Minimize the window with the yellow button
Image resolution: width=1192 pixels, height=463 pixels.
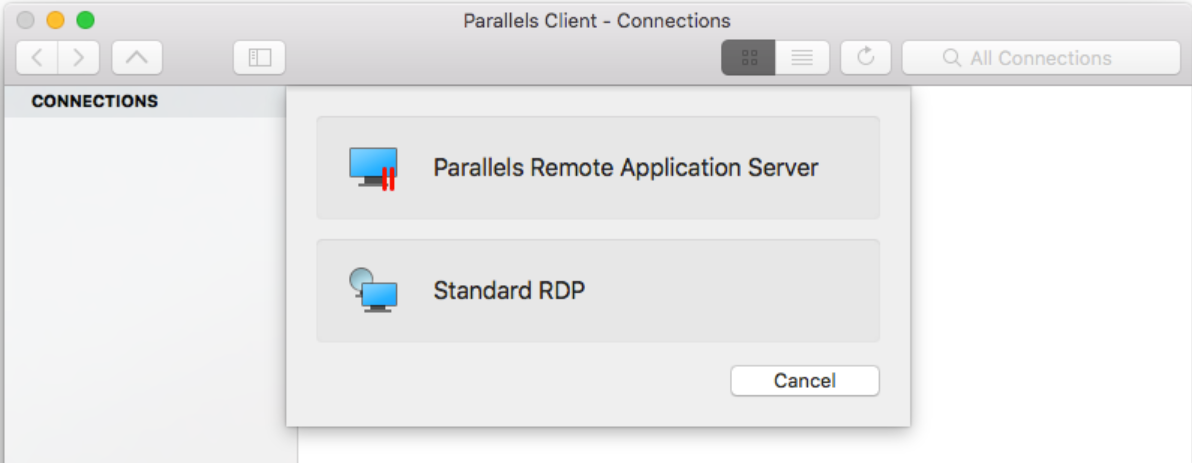(56, 20)
